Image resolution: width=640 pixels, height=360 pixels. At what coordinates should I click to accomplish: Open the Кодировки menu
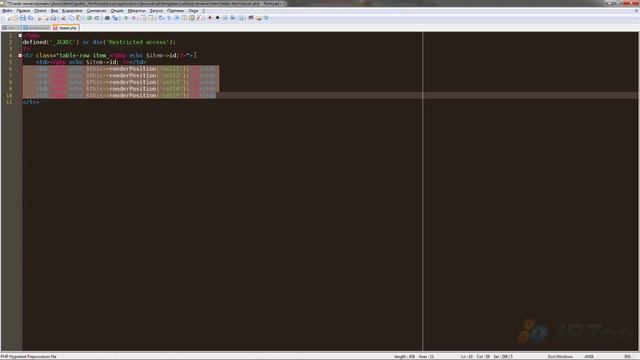pyautogui.click(x=72, y=11)
